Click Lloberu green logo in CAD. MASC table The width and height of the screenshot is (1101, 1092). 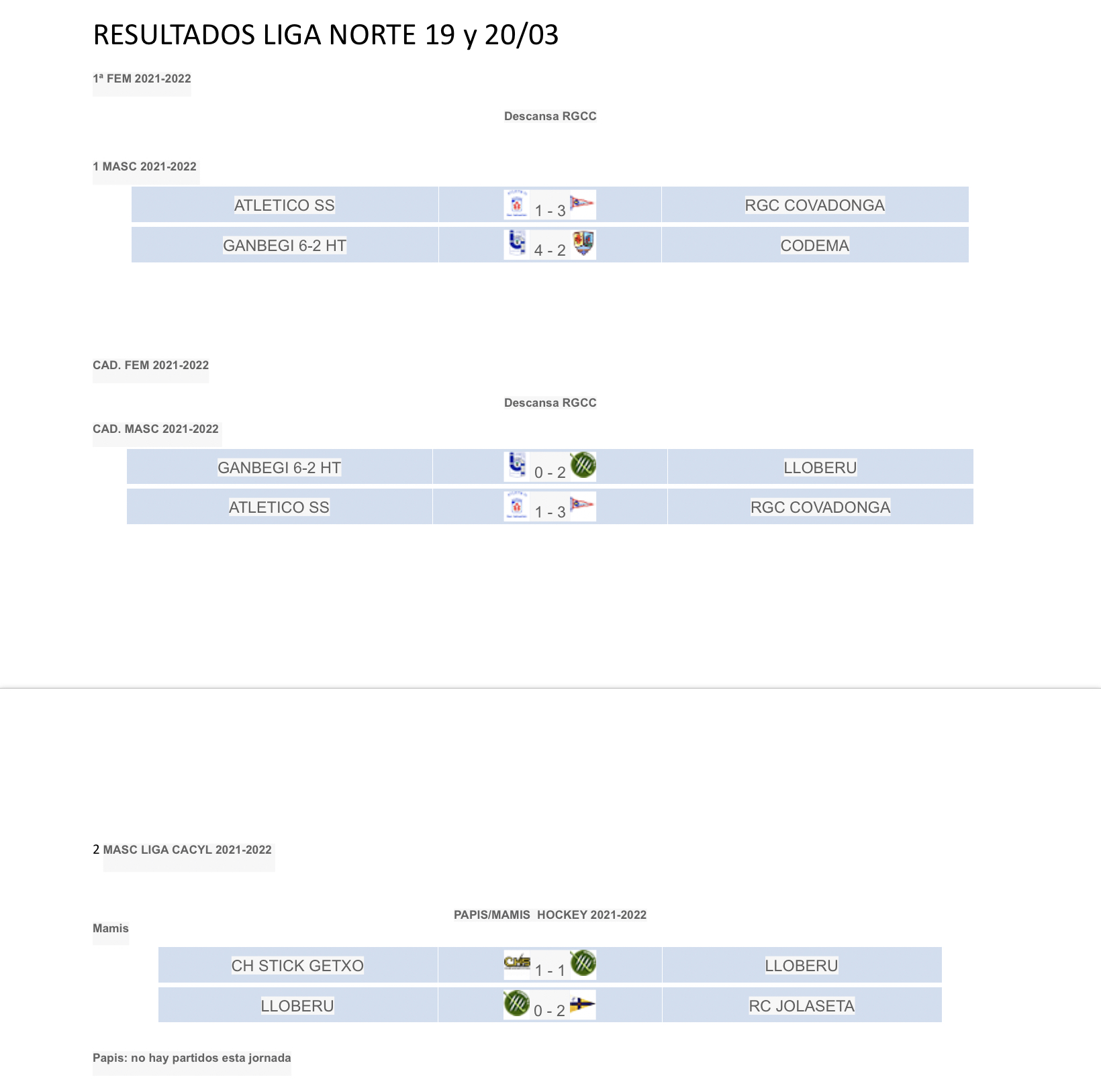click(x=583, y=465)
